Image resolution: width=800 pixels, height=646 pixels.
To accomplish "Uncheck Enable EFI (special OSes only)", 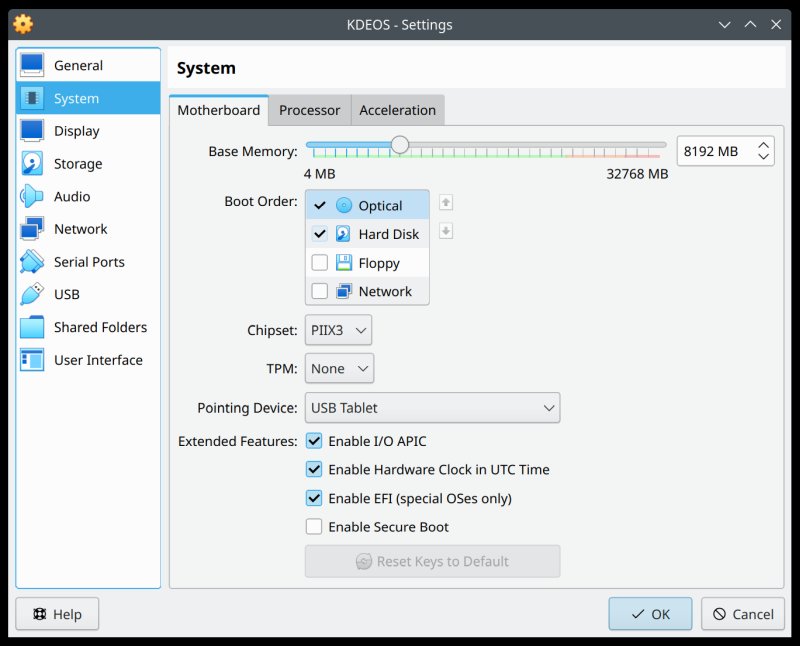I will (314, 498).
